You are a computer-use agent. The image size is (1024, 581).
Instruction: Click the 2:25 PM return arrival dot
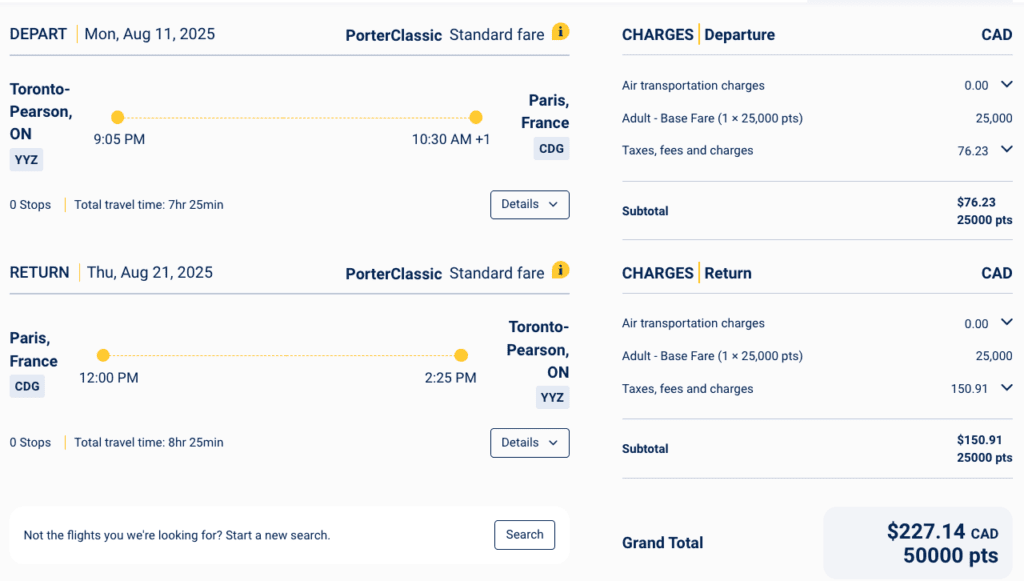tap(461, 355)
